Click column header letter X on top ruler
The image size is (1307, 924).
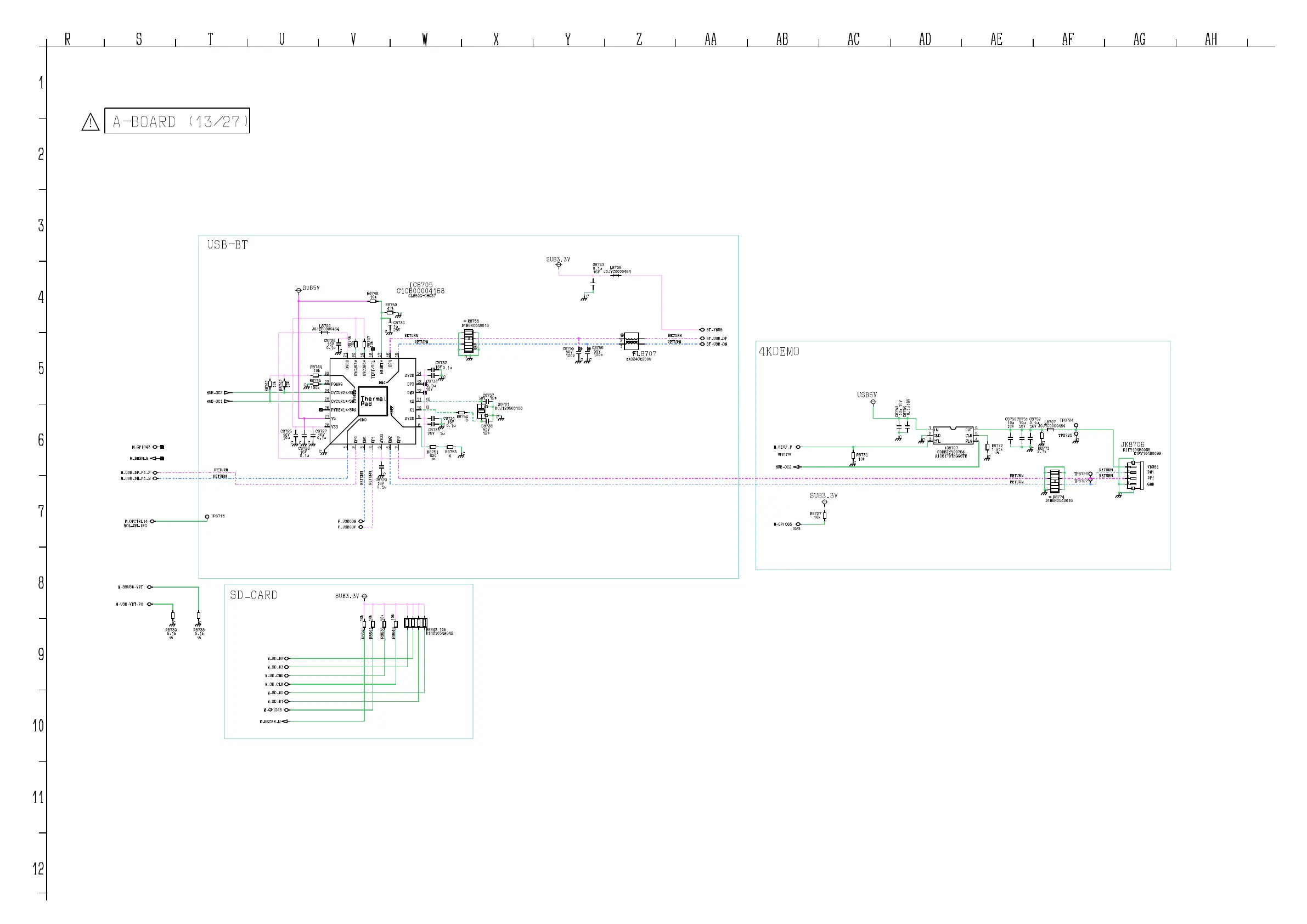pos(497,40)
